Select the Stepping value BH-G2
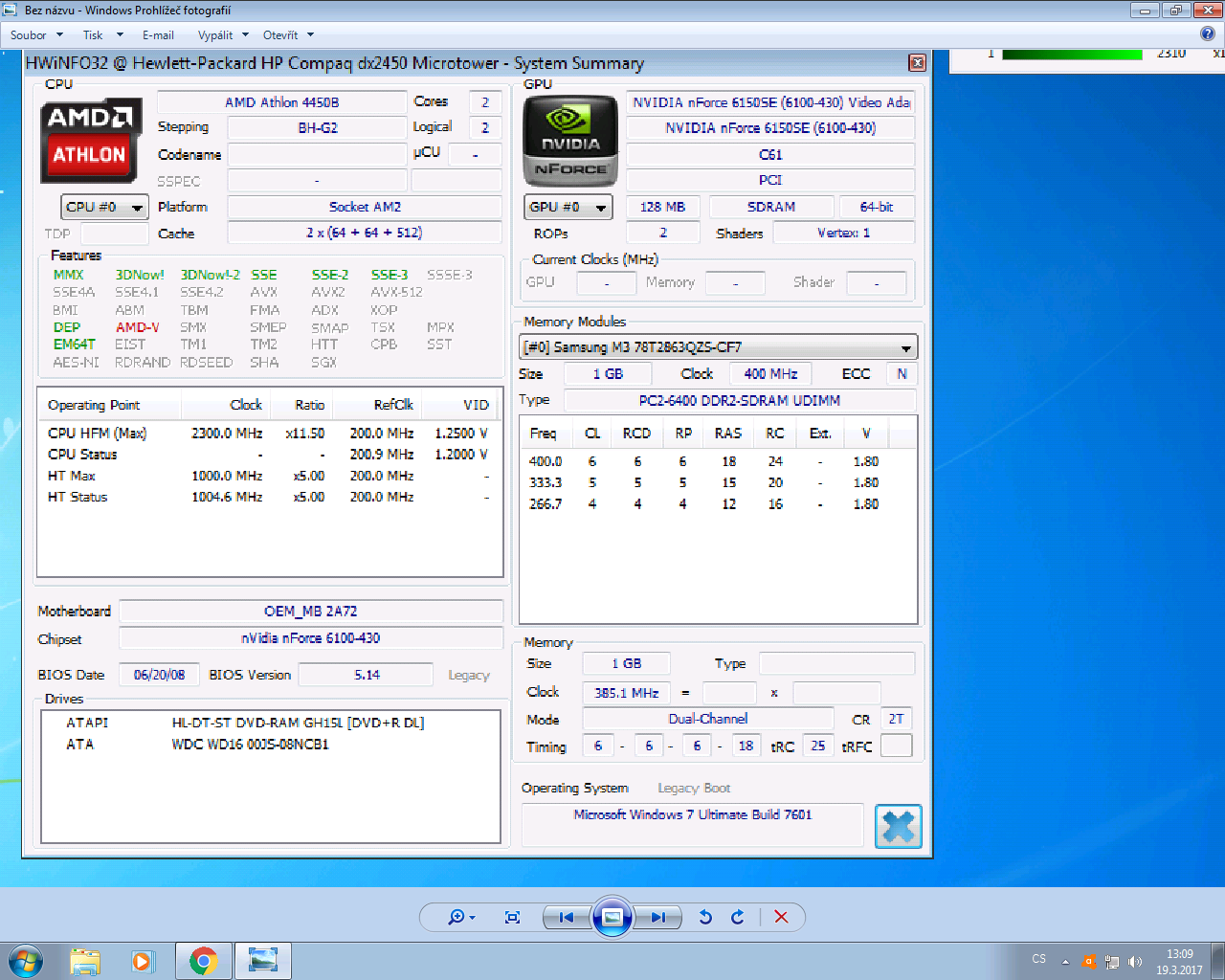Viewport: 1225px width, 980px height. coord(317,127)
